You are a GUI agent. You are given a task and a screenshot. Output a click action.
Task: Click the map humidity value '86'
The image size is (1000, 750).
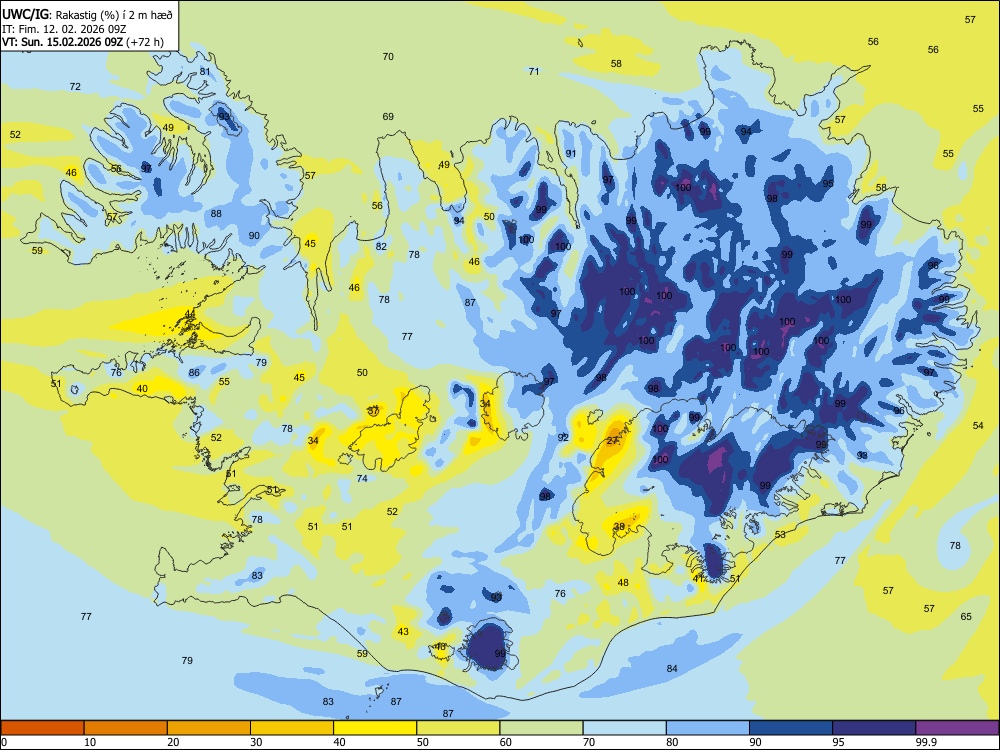click(x=194, y=373)
